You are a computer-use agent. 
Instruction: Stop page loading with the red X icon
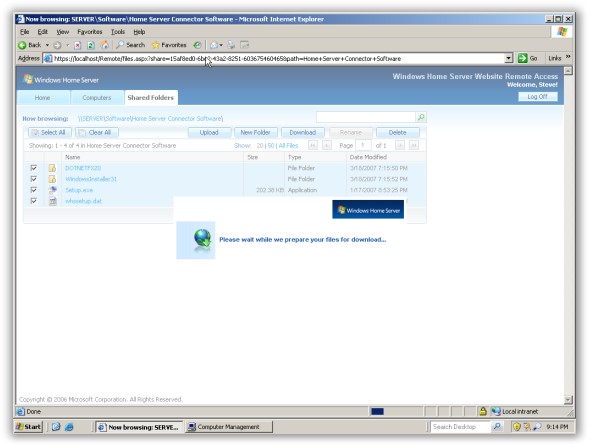tap(78, 45)
